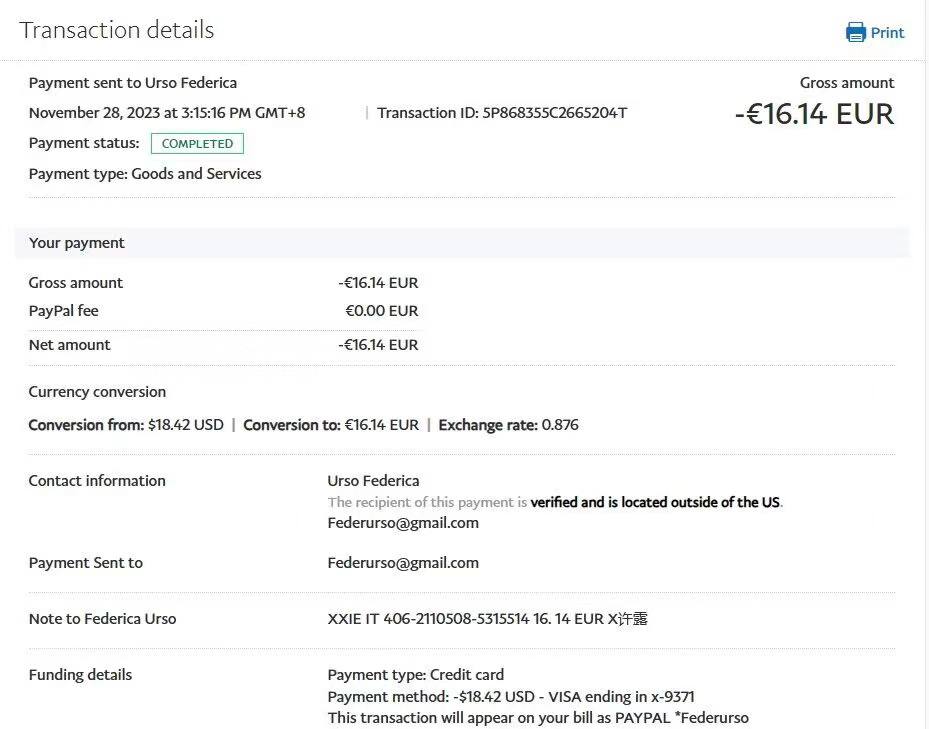Click the Payment type: Credit card line

[x=415, y=675]
